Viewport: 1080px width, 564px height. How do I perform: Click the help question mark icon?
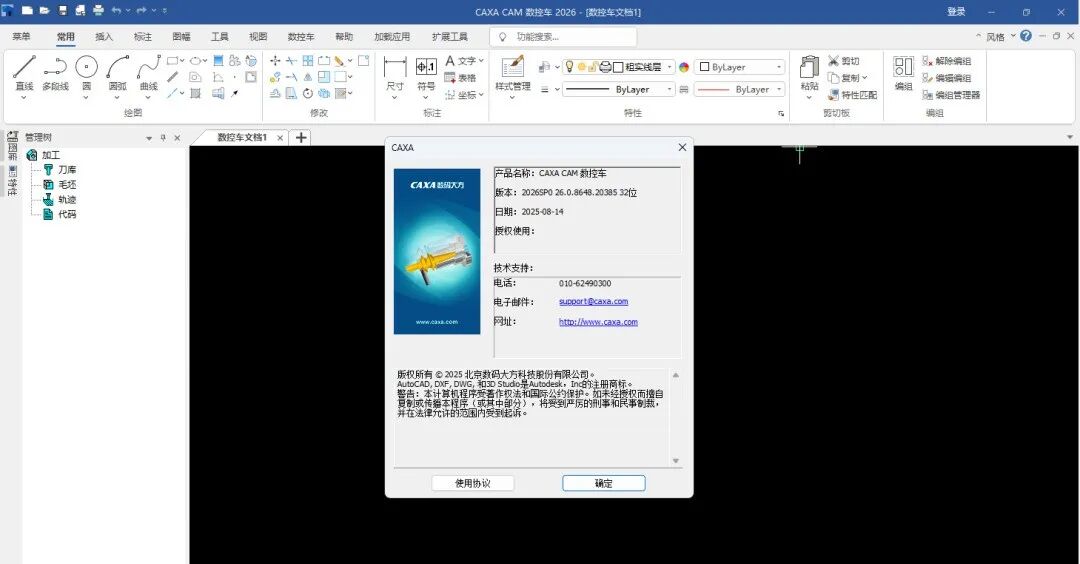(x=1026, y=36)
